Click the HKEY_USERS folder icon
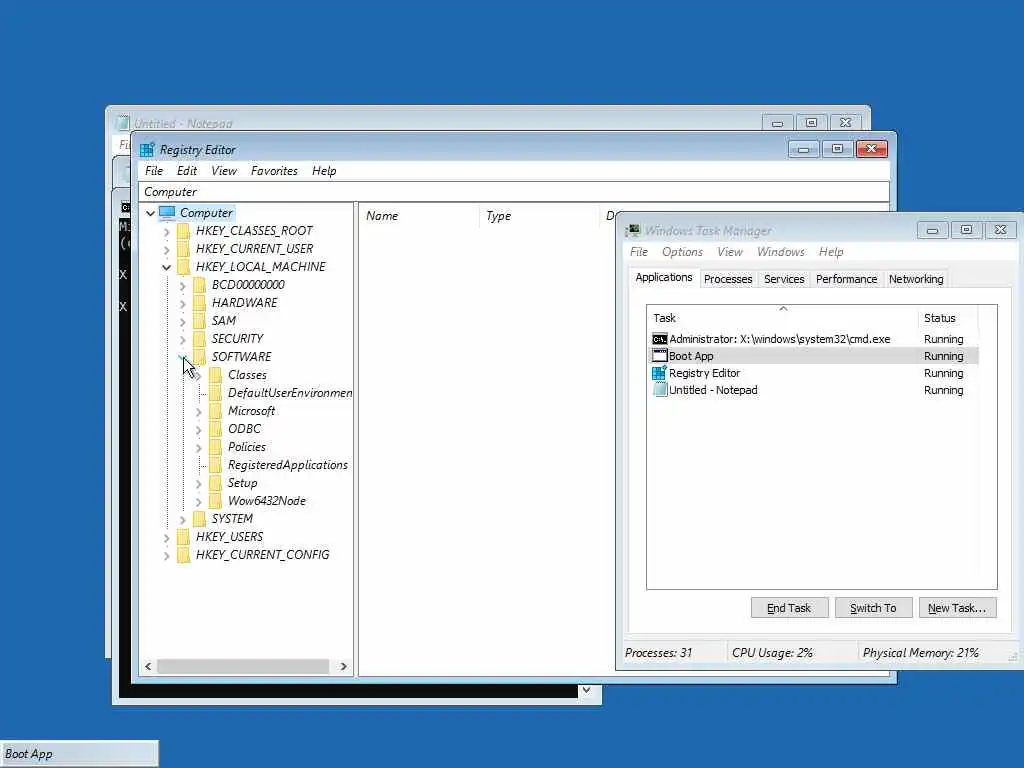 tap(184, 537)
